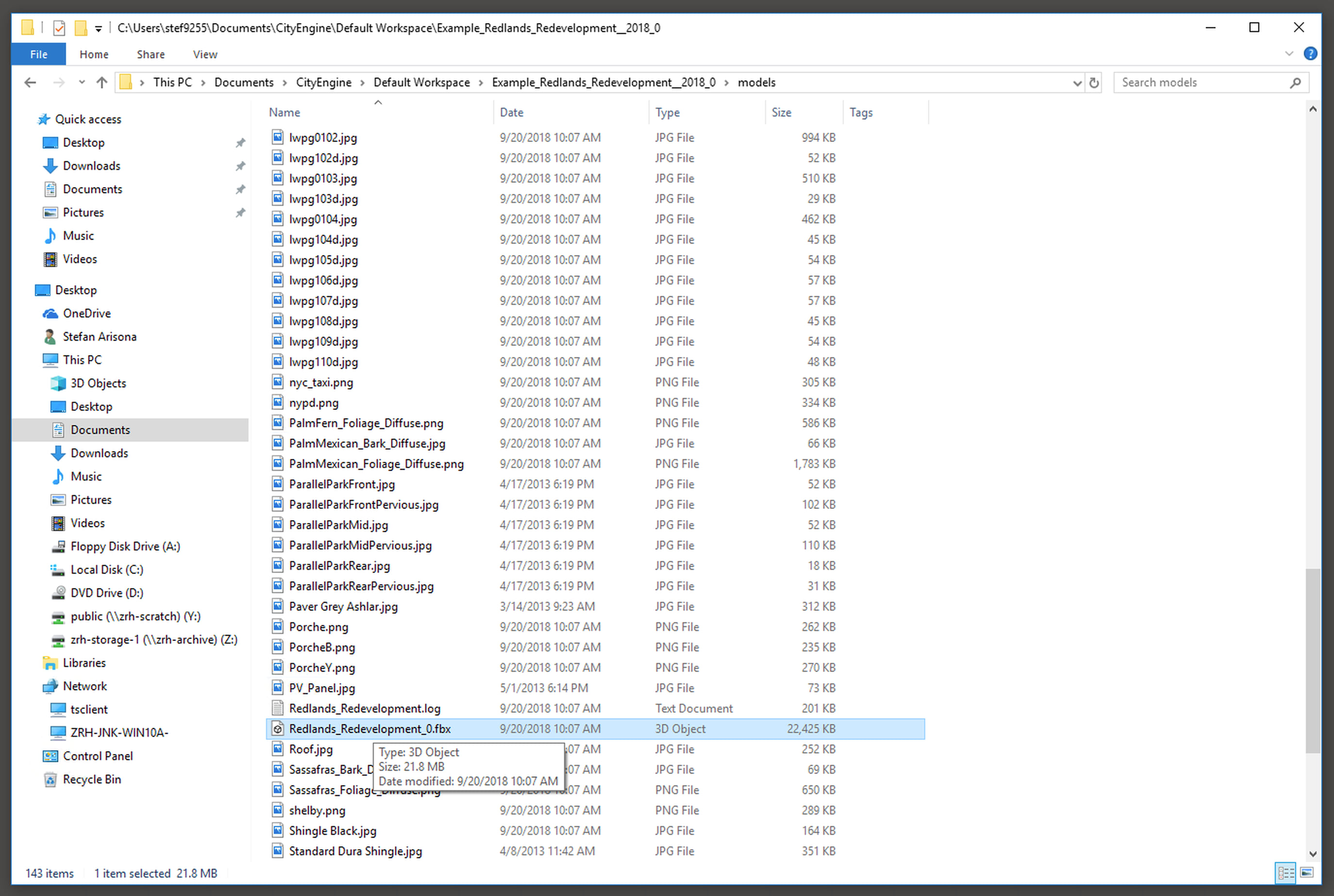The height and width of the screenshot is (896, 1334).
Task: Click the vertical scrollbar down arrow
Action: coord(1312,854)
